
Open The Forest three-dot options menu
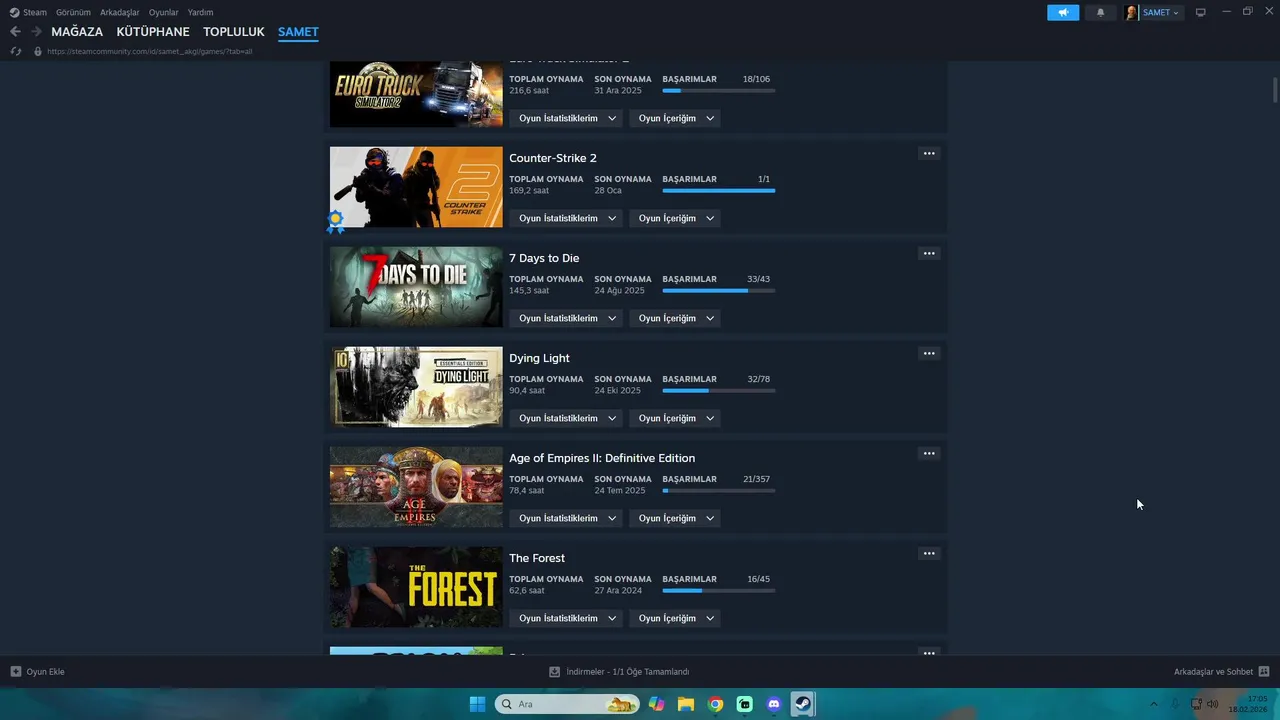(x=929, y=554)
